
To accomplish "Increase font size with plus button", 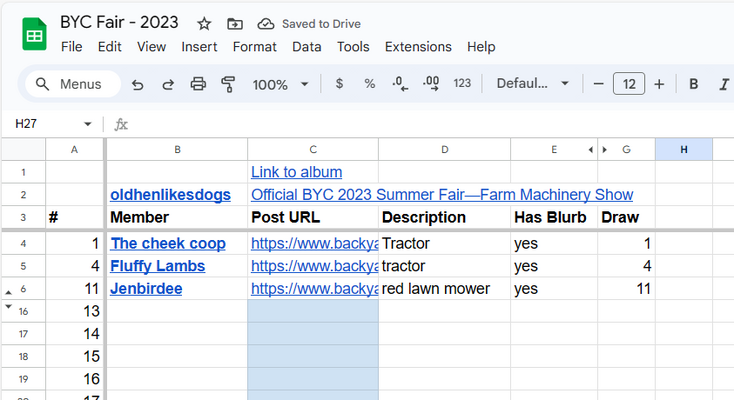I will [x=659, y=84].
